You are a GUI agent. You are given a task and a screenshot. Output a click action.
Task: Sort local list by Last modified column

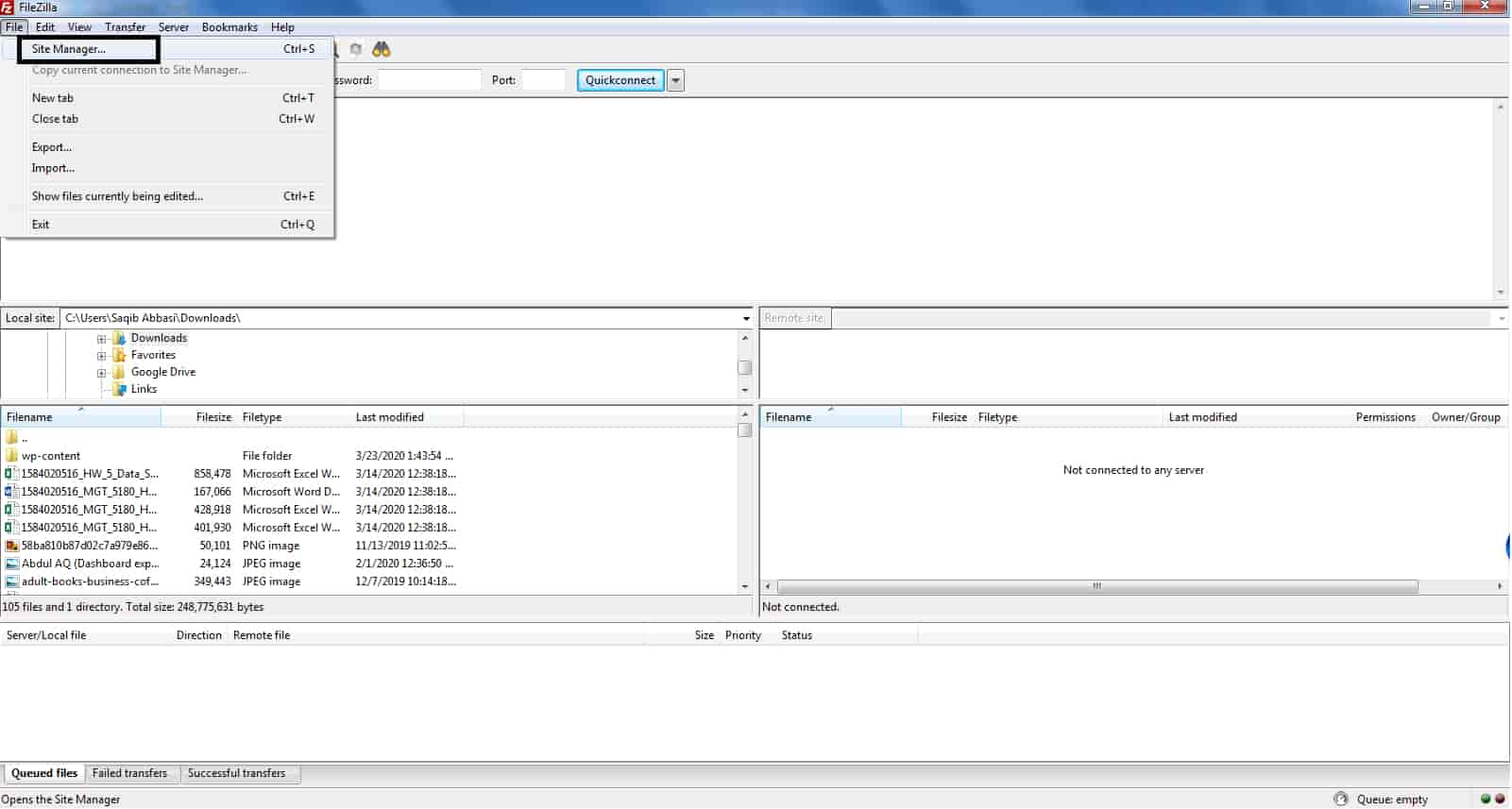406,416
